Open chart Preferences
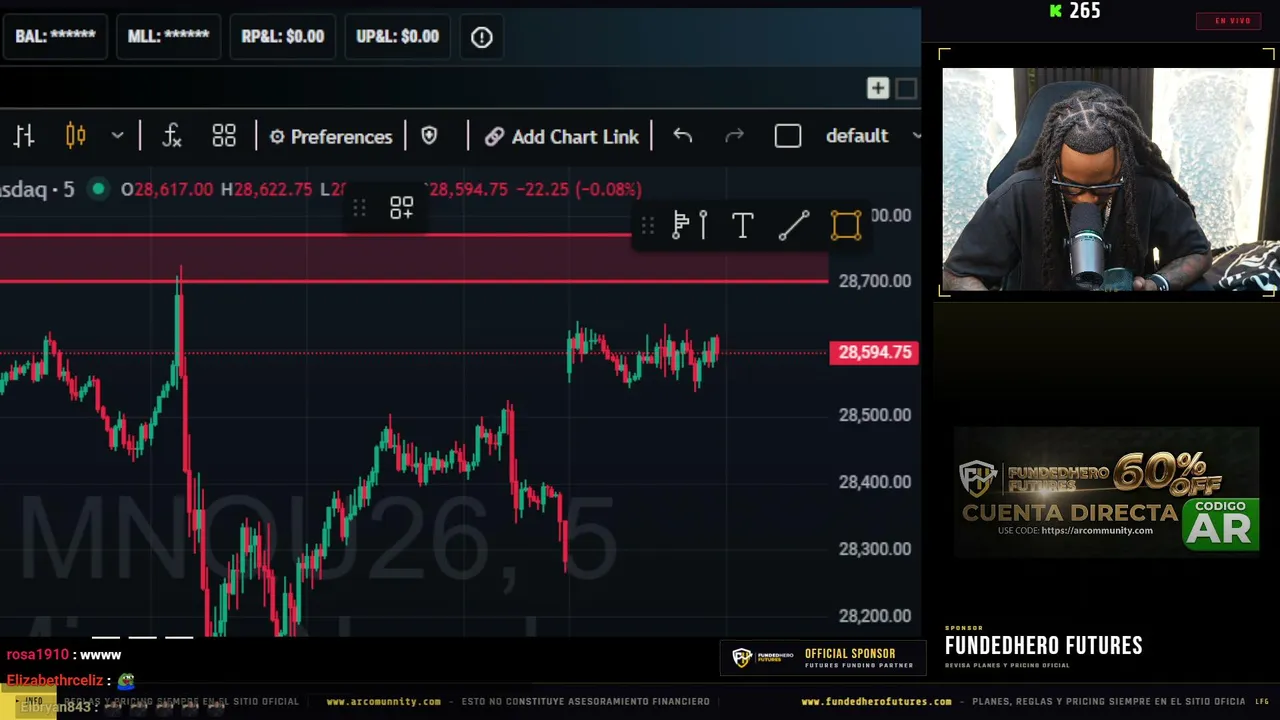Image resolution: width=1280 pixels, height=720 pixels. (x=331, y=136)
